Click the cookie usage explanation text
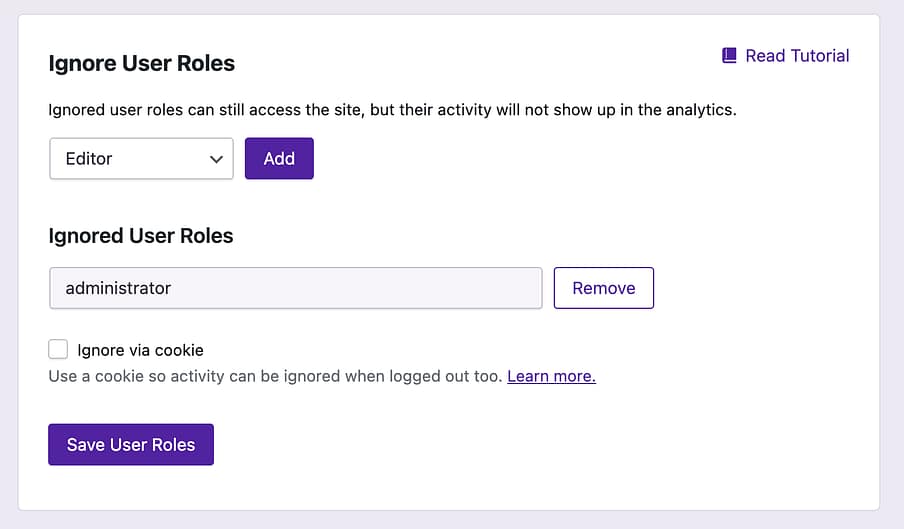904x529 pixels. point(275,377)
